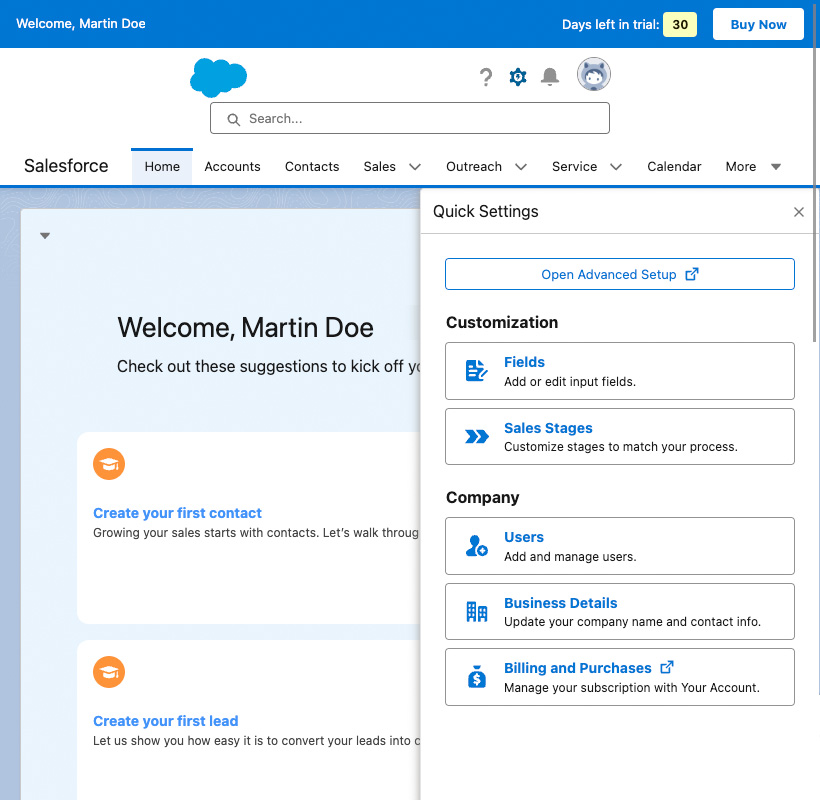This screenshot has height=800, width=820.
Task: Open the Sales Stages link
Action: point(548,428)
